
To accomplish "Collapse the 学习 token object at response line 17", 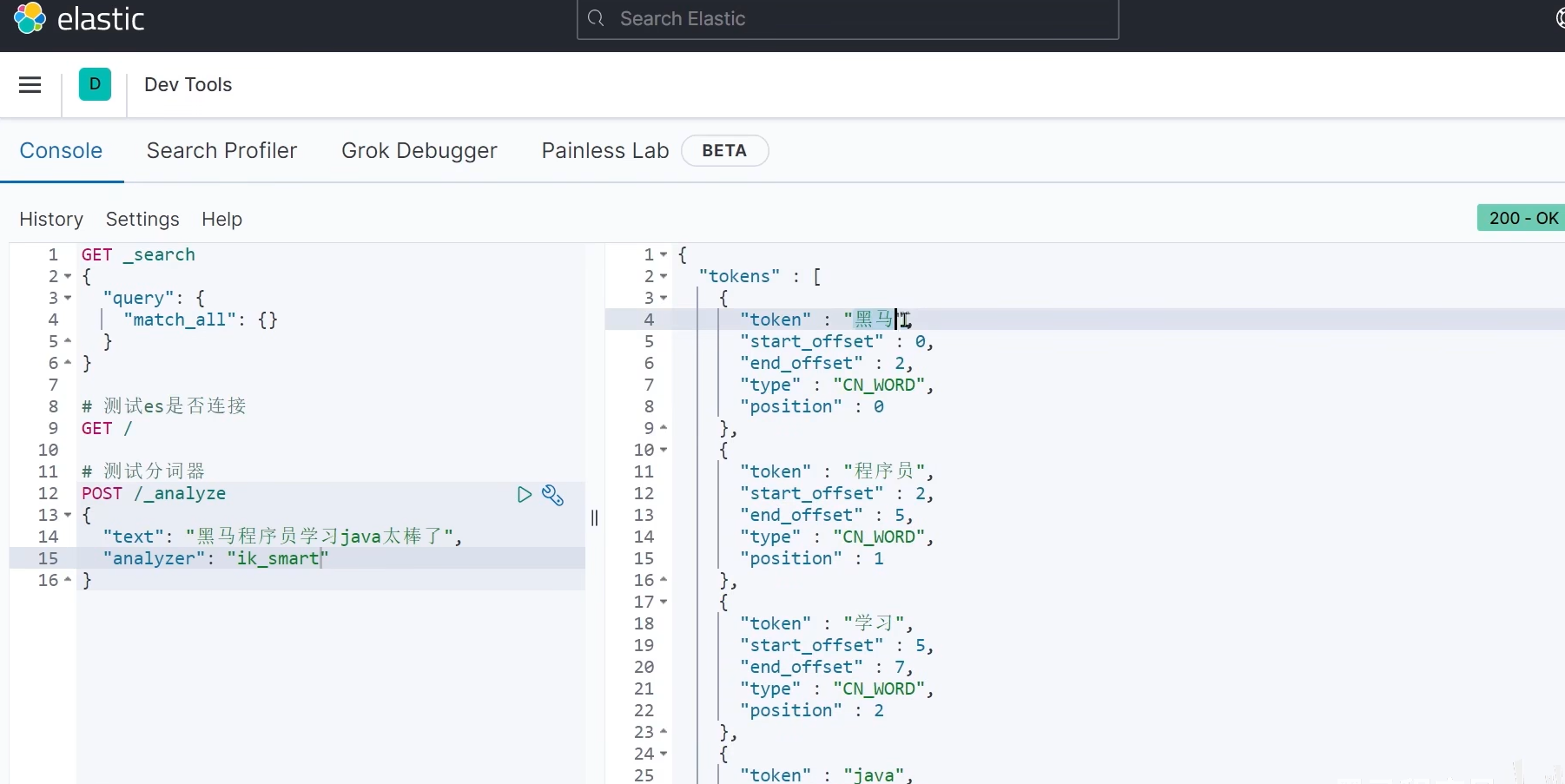I will coord(664,603).
